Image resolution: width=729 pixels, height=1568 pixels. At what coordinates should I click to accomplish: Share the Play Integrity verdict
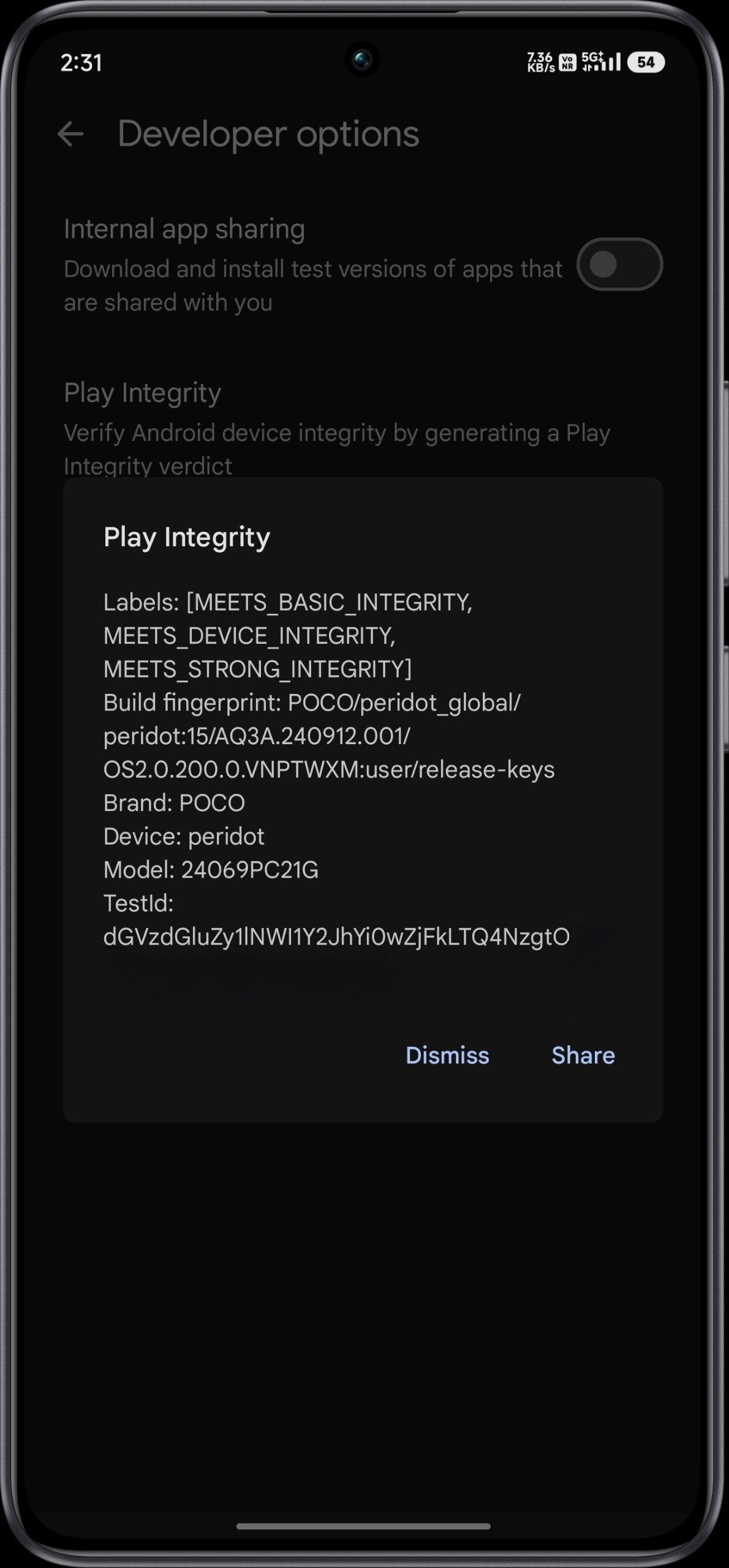point(583,1055)
